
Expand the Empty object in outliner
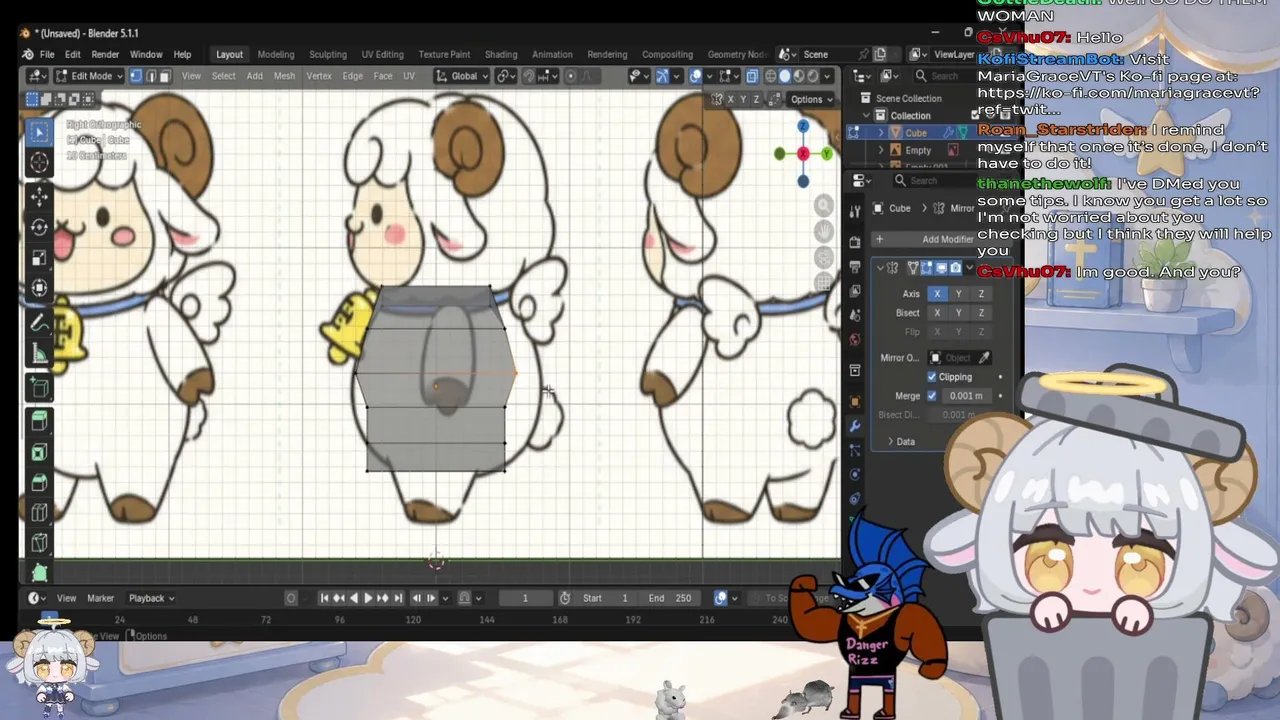click(x=881, y=151)
